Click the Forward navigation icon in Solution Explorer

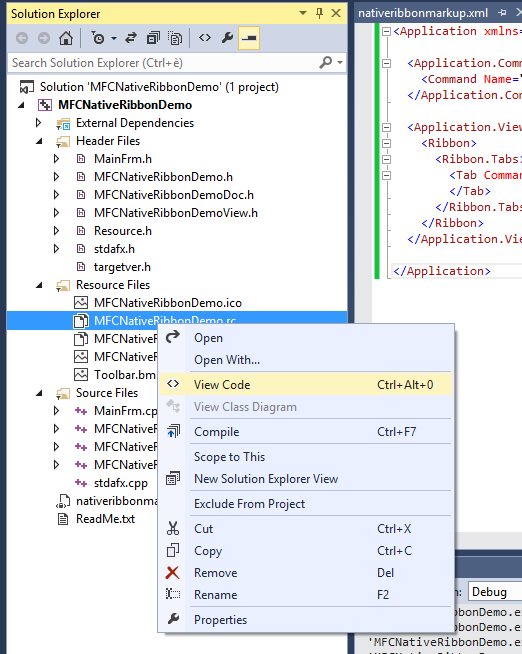(44, 38)
